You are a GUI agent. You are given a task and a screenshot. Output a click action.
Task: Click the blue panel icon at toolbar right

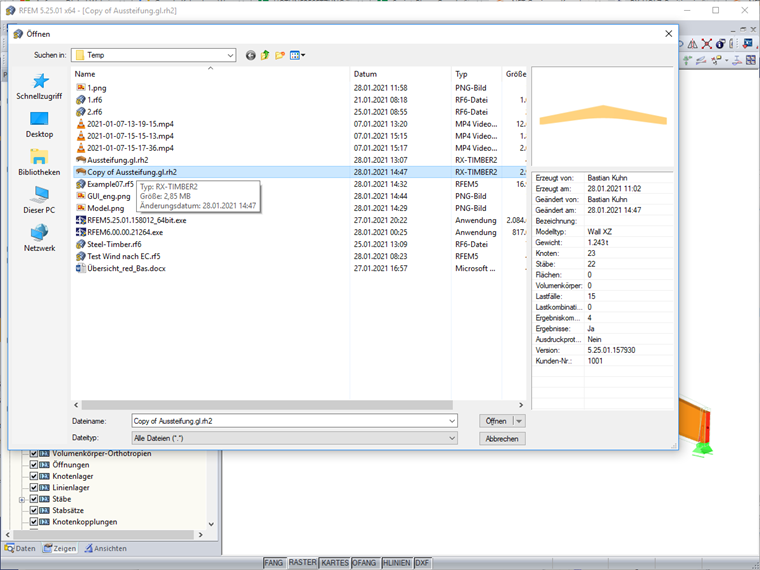tap(748, 44)
